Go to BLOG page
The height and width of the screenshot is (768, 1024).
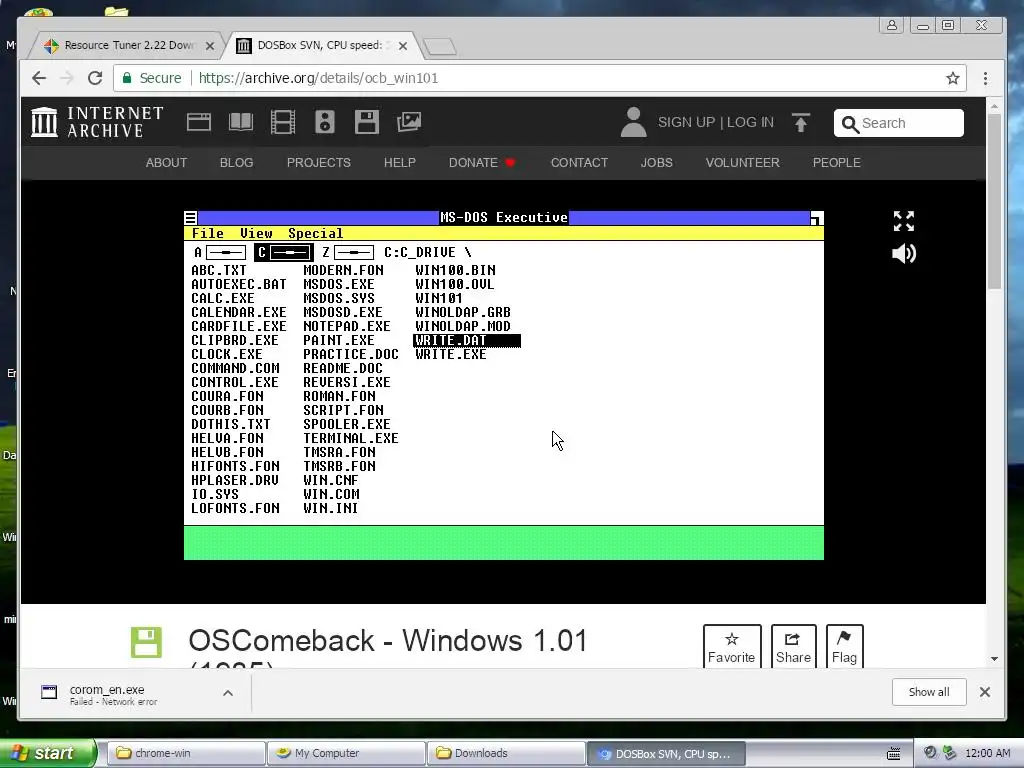tap(236, 163)
